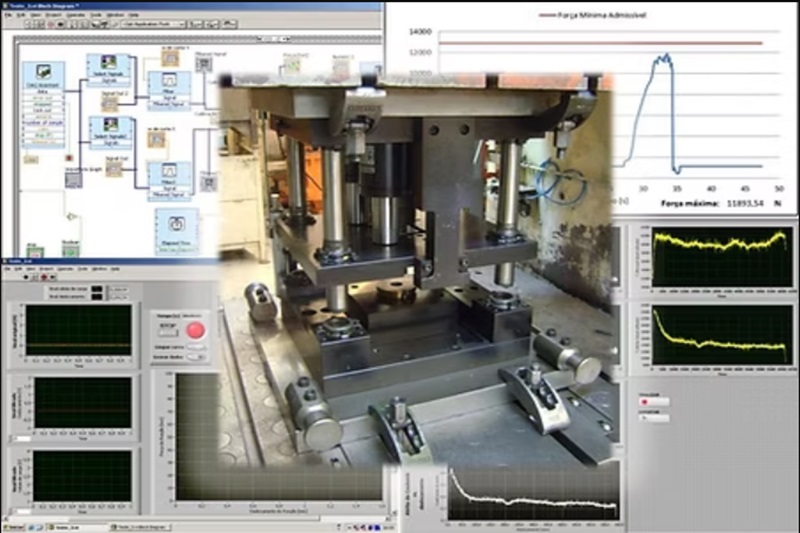This screenshot has height=533, width=800.
Task: Click small red stop terminal below DAQ Assistant
Action: (69, 158)
